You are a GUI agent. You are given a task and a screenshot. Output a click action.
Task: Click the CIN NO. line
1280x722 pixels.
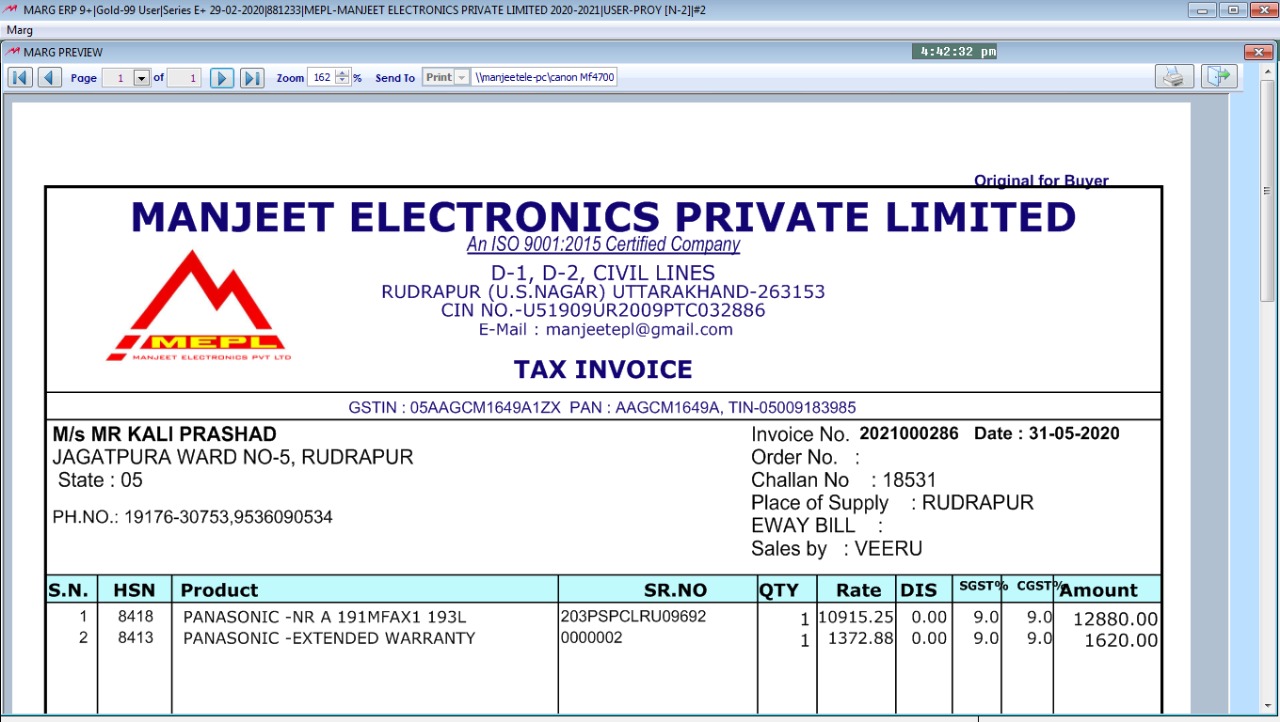(x=603, y=310)
